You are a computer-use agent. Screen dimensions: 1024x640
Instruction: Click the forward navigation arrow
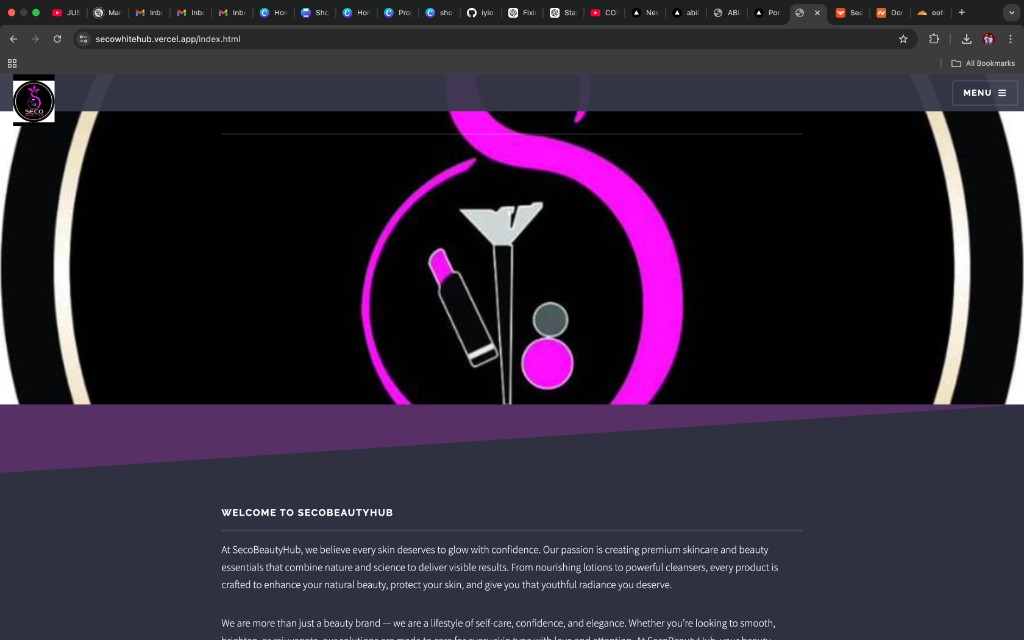point(34,38)
